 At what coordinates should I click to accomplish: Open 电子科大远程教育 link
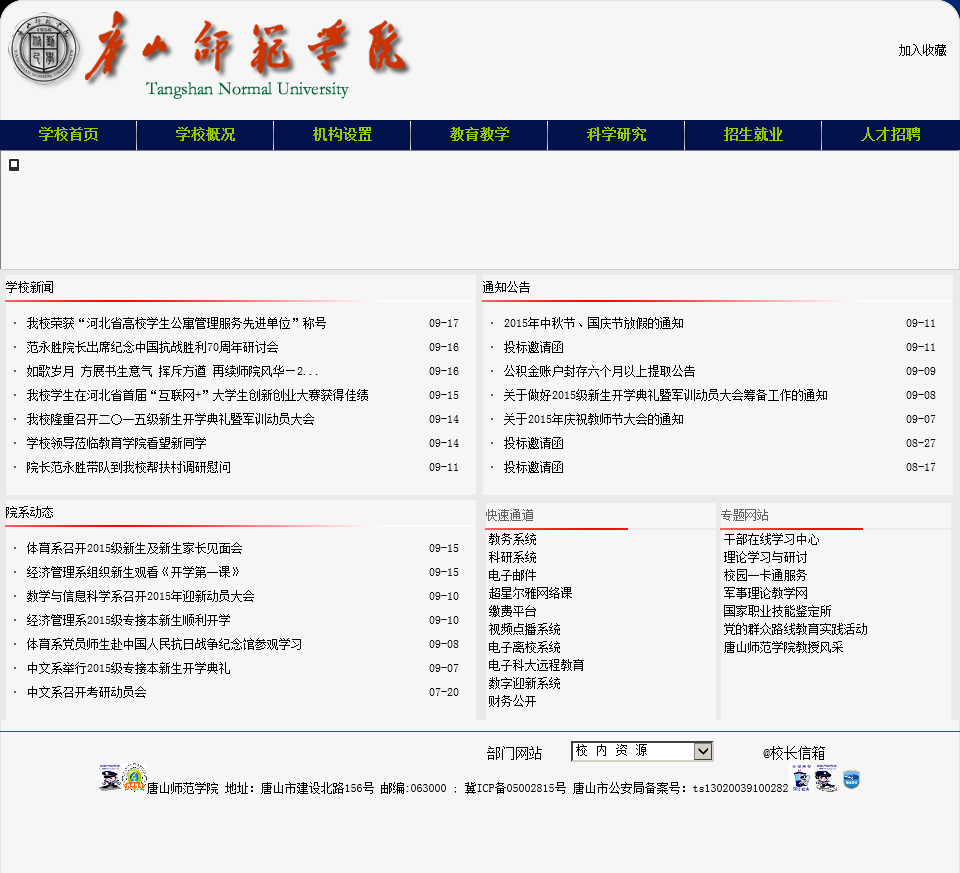point(536,665)
